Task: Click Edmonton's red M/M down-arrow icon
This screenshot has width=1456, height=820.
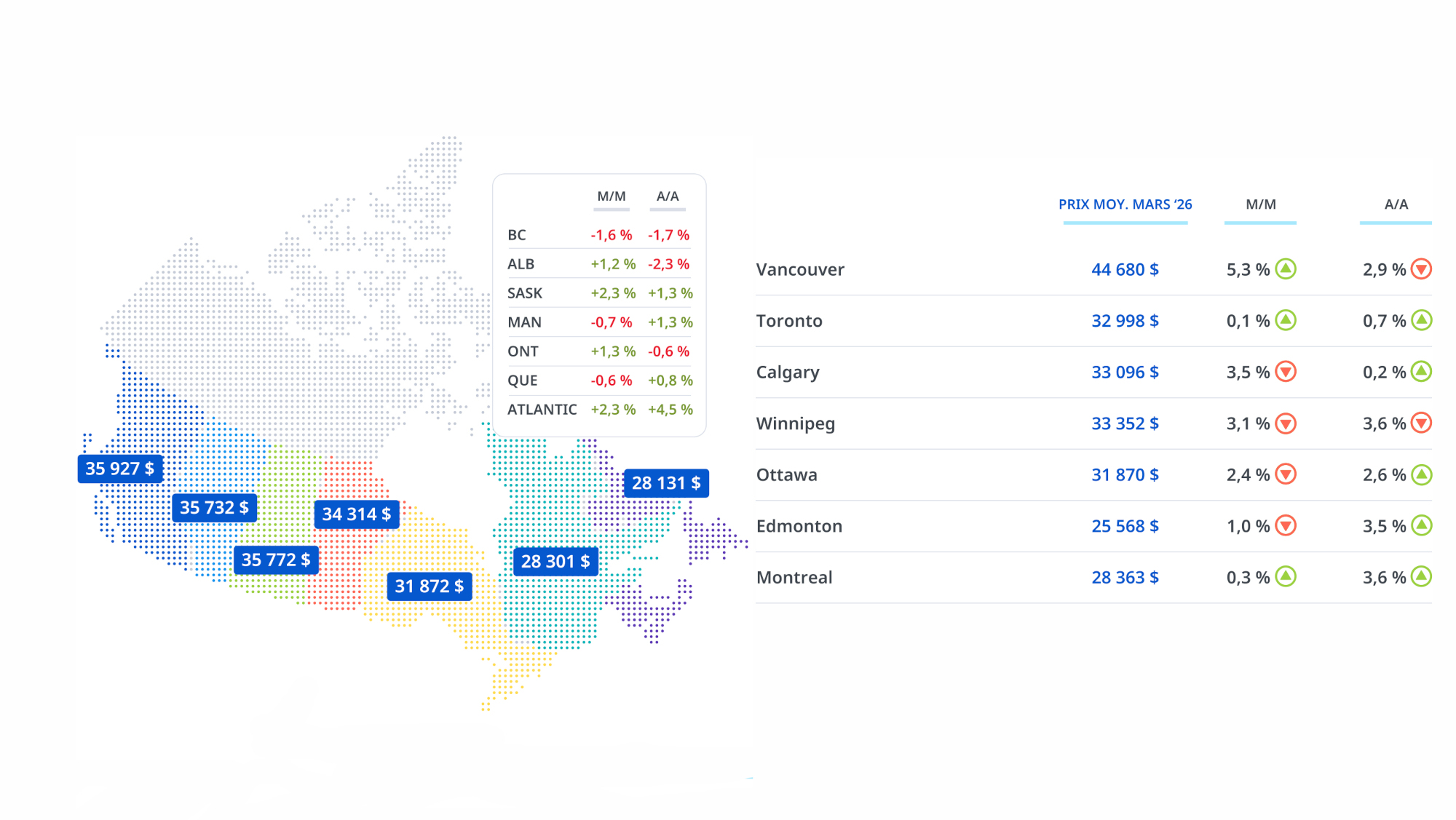Action: click(1286, 525)
